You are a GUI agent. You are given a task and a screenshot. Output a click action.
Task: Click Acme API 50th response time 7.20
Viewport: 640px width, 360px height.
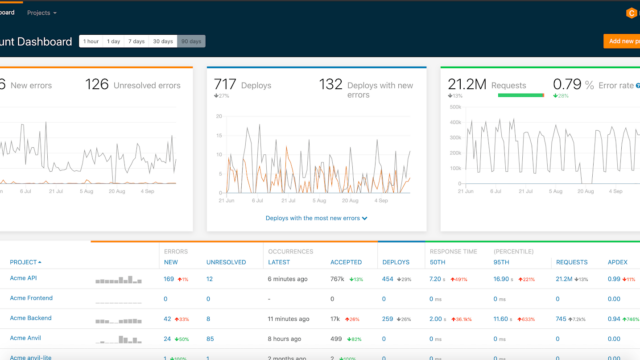click(435, 279)
